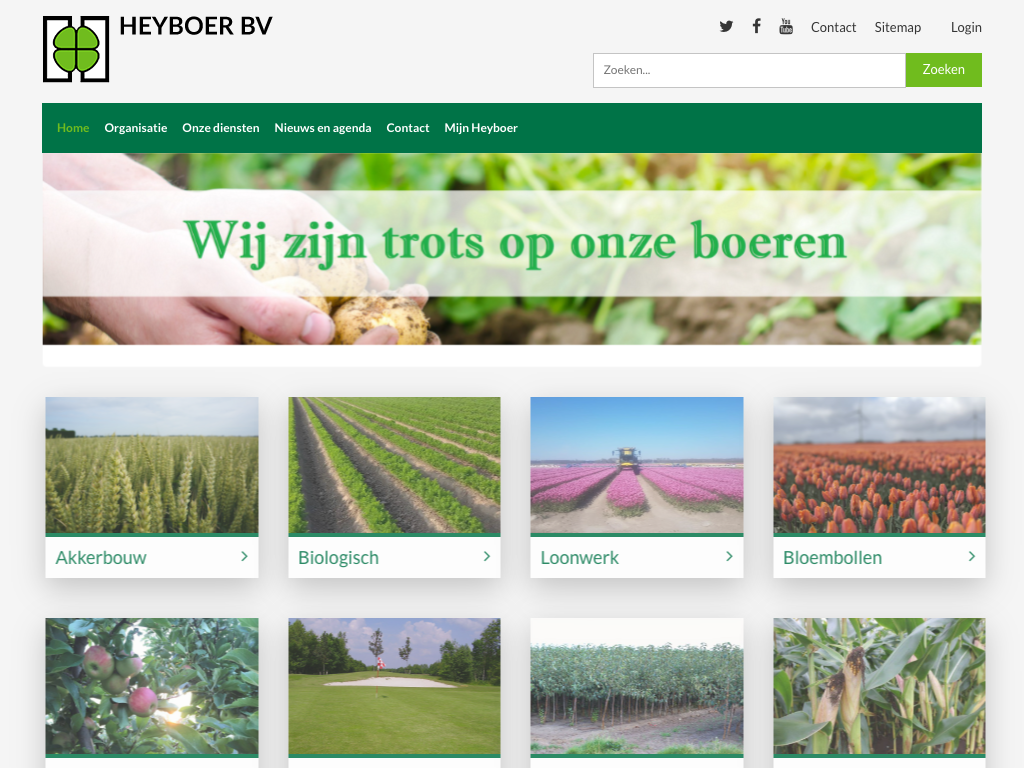Open the Organisatie menu
The image size is (1024, 768).
(x=135, y=128)
